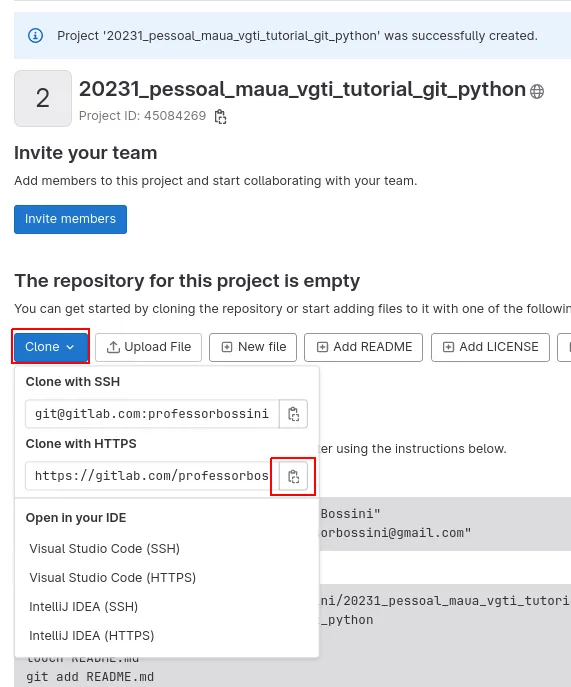Viewport: 571px width, 687px height.
Task: Click the Add LICENSE button
Action: (490, 347)
